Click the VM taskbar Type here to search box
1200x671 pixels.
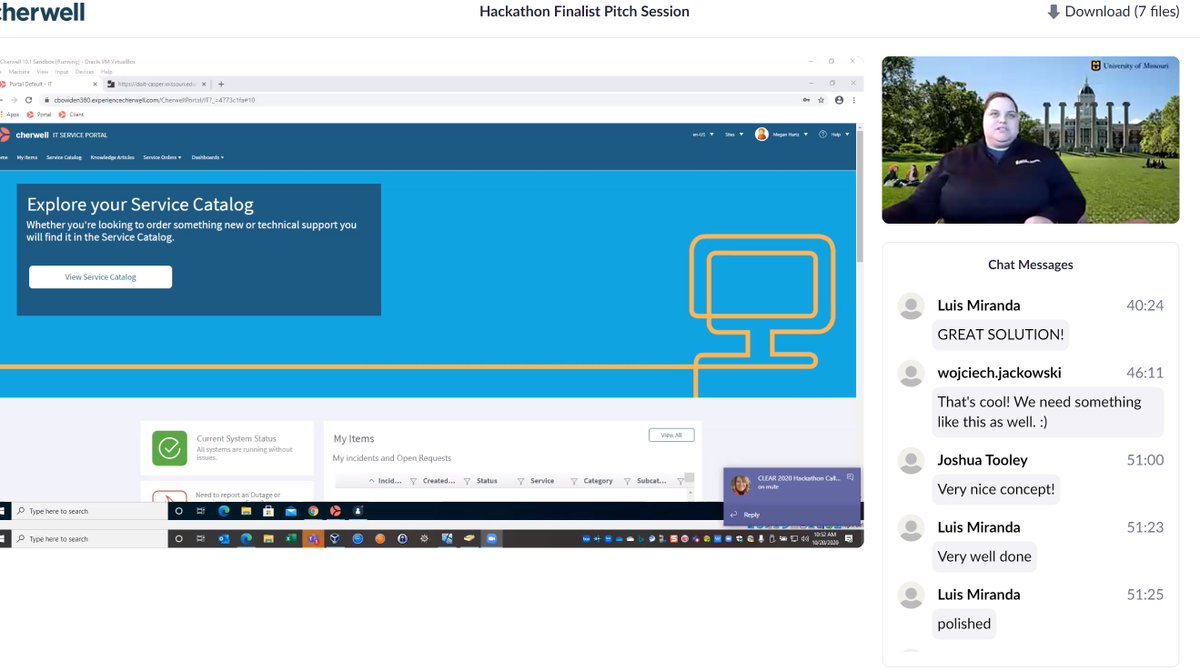[x=88, y=511]
